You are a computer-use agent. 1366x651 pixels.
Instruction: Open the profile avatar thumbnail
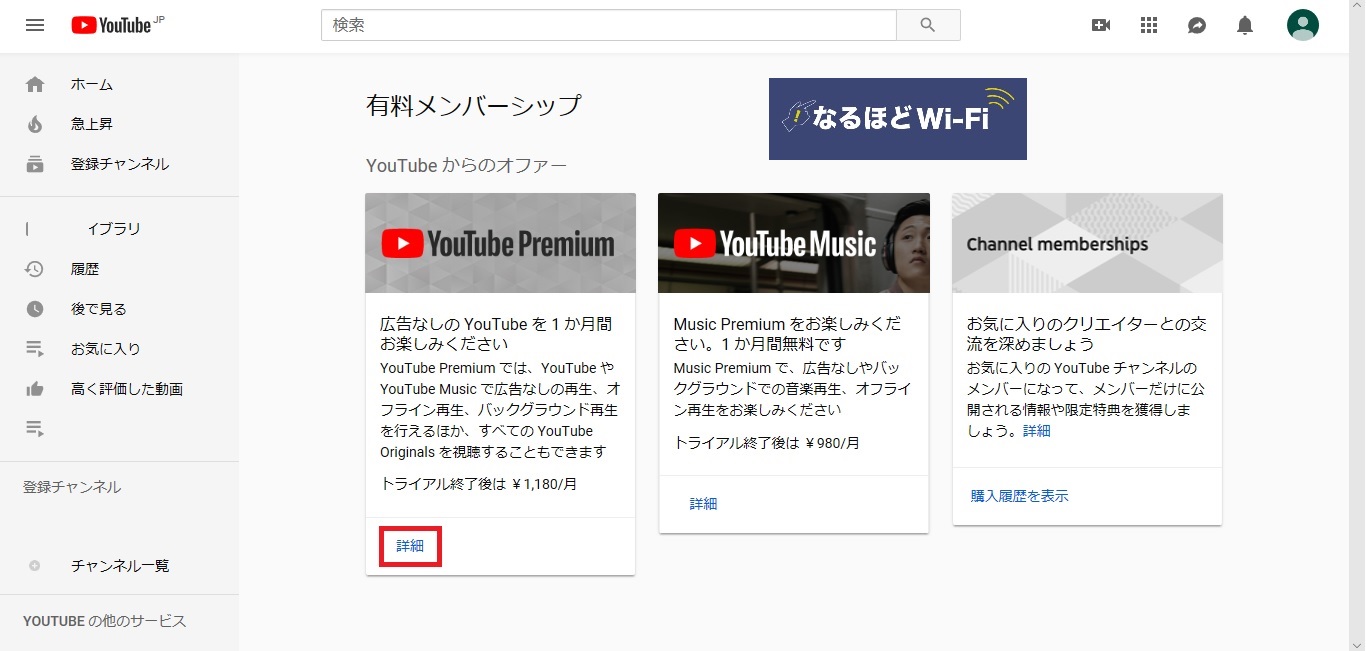point(1302,25)
